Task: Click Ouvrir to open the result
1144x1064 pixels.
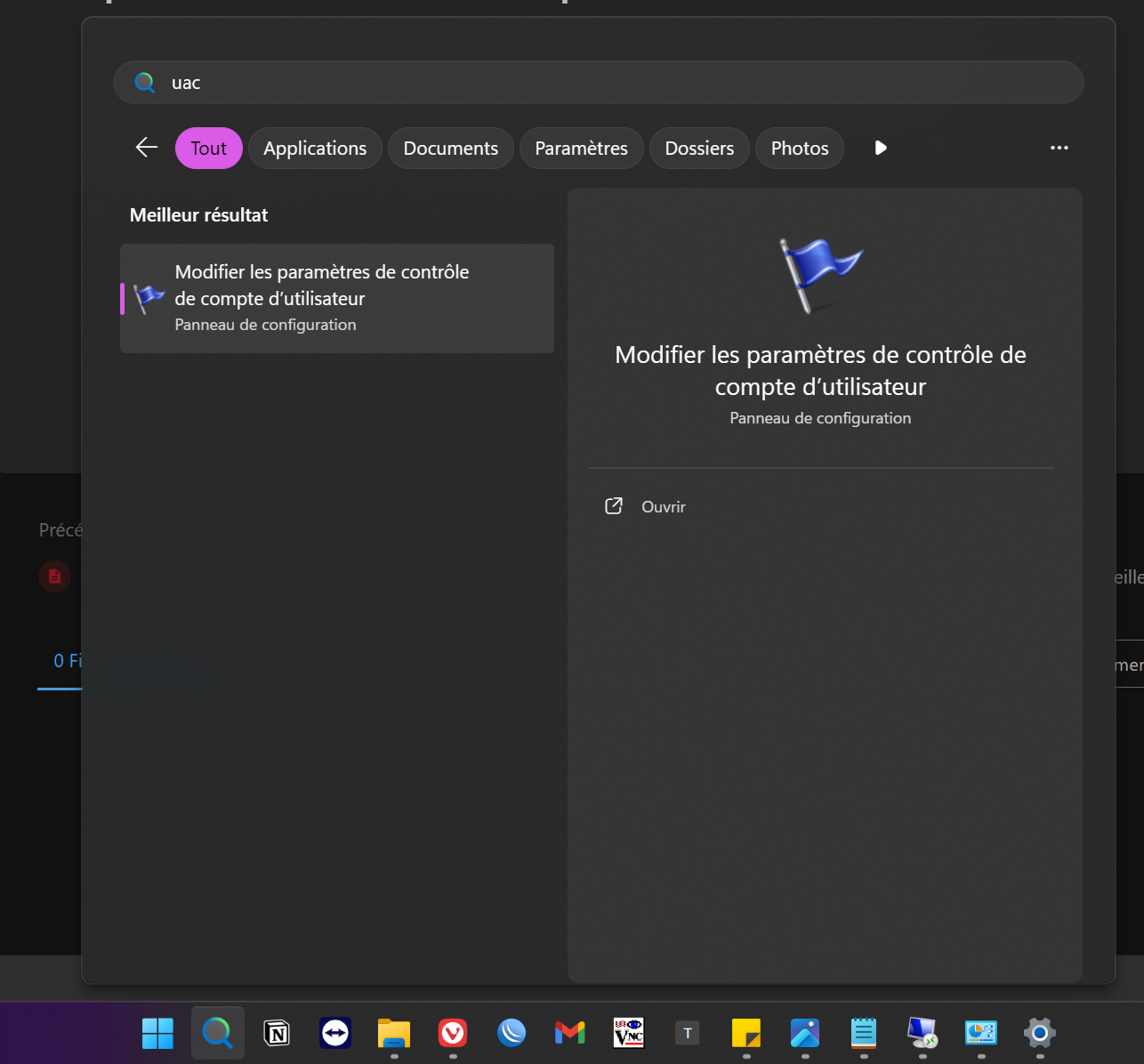Action: pos(664,506)
